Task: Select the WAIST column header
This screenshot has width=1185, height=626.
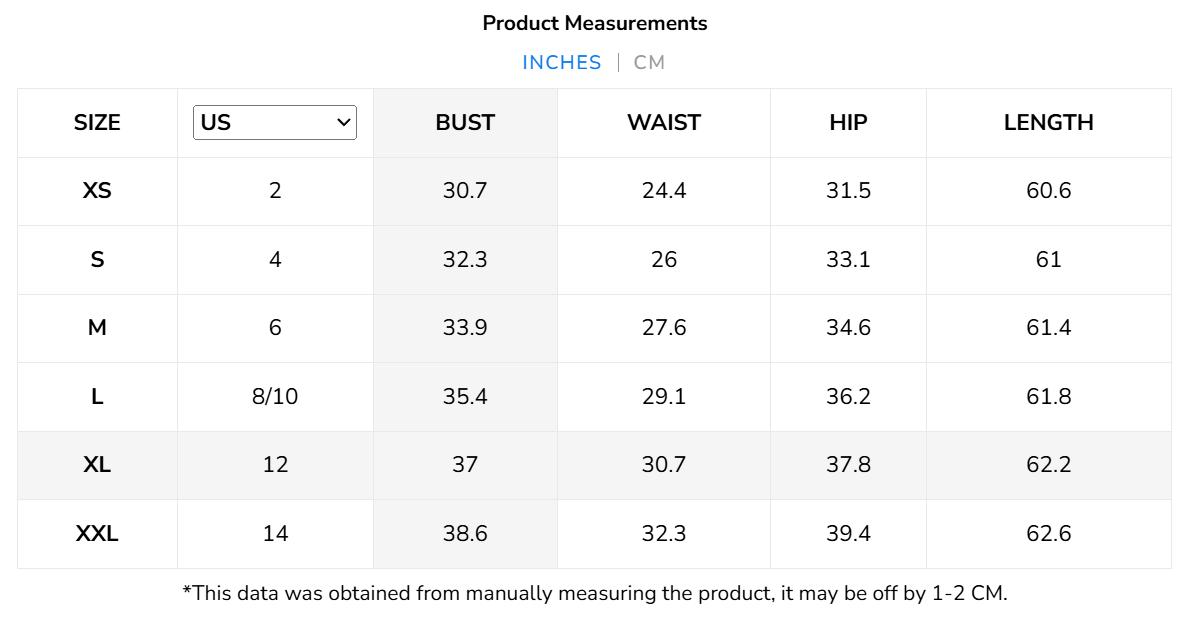Action: 663,123
